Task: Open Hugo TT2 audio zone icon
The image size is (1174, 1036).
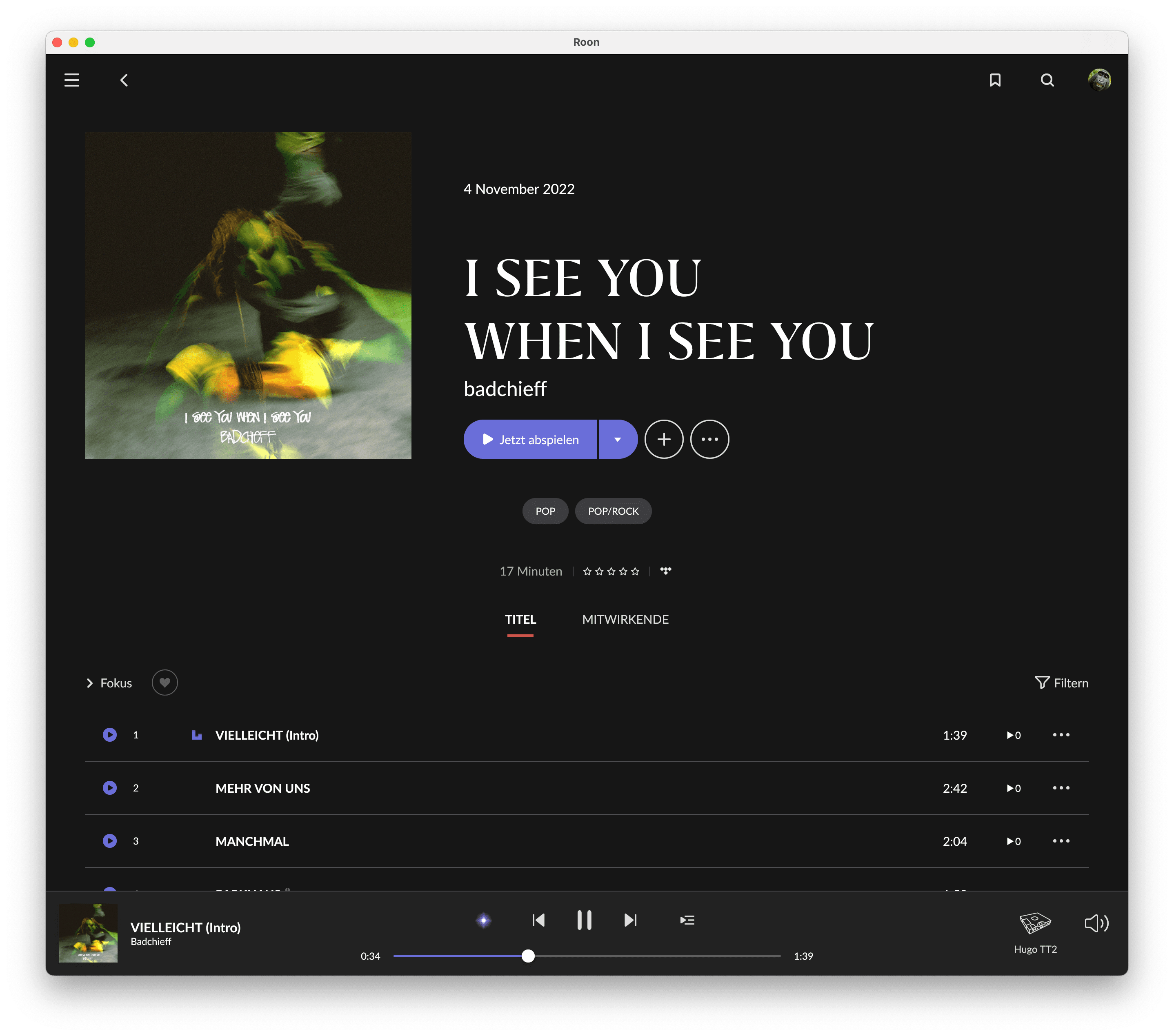Action: tap(1035, 923)
